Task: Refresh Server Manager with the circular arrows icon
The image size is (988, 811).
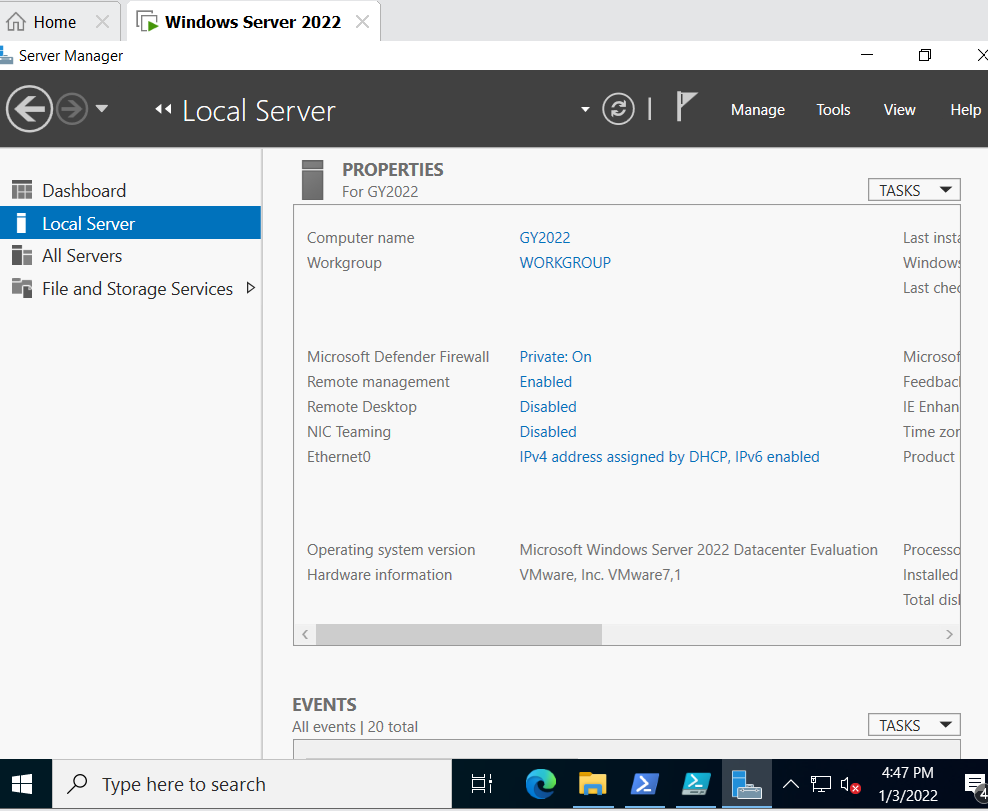Action: [x=618, y=109]
